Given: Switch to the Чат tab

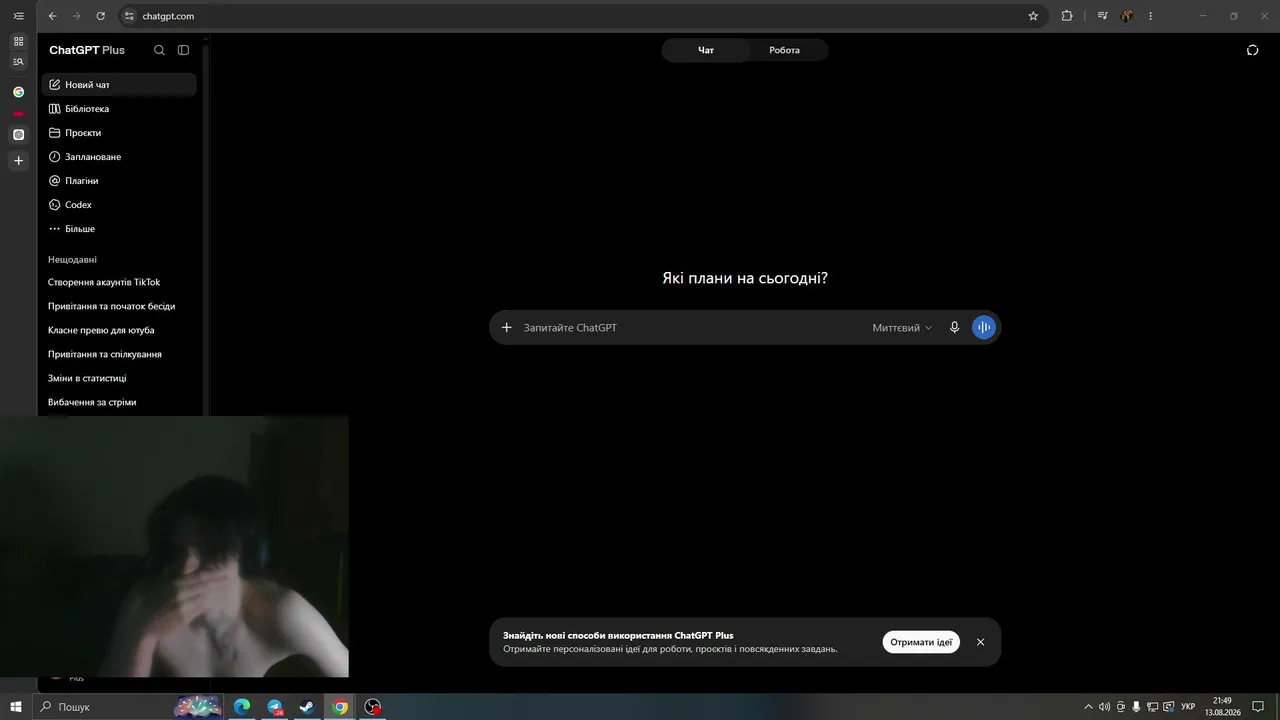Looking at the screenshot, I should [x=706, y=50].
